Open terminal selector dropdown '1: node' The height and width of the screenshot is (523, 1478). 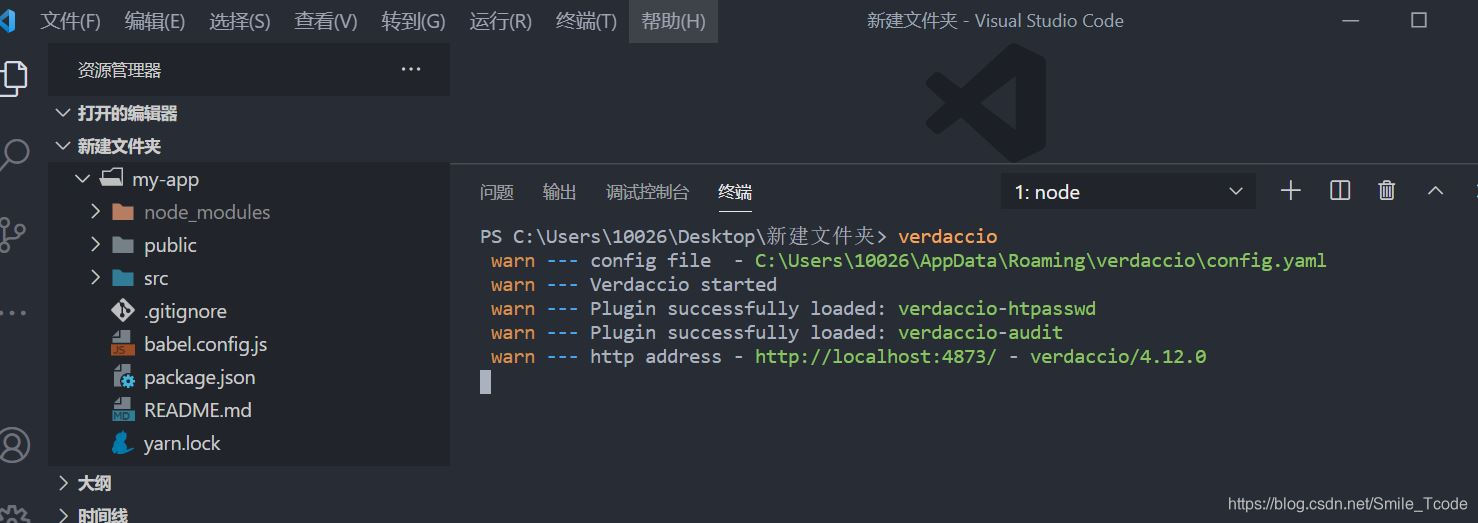(x=1128, y=192)
